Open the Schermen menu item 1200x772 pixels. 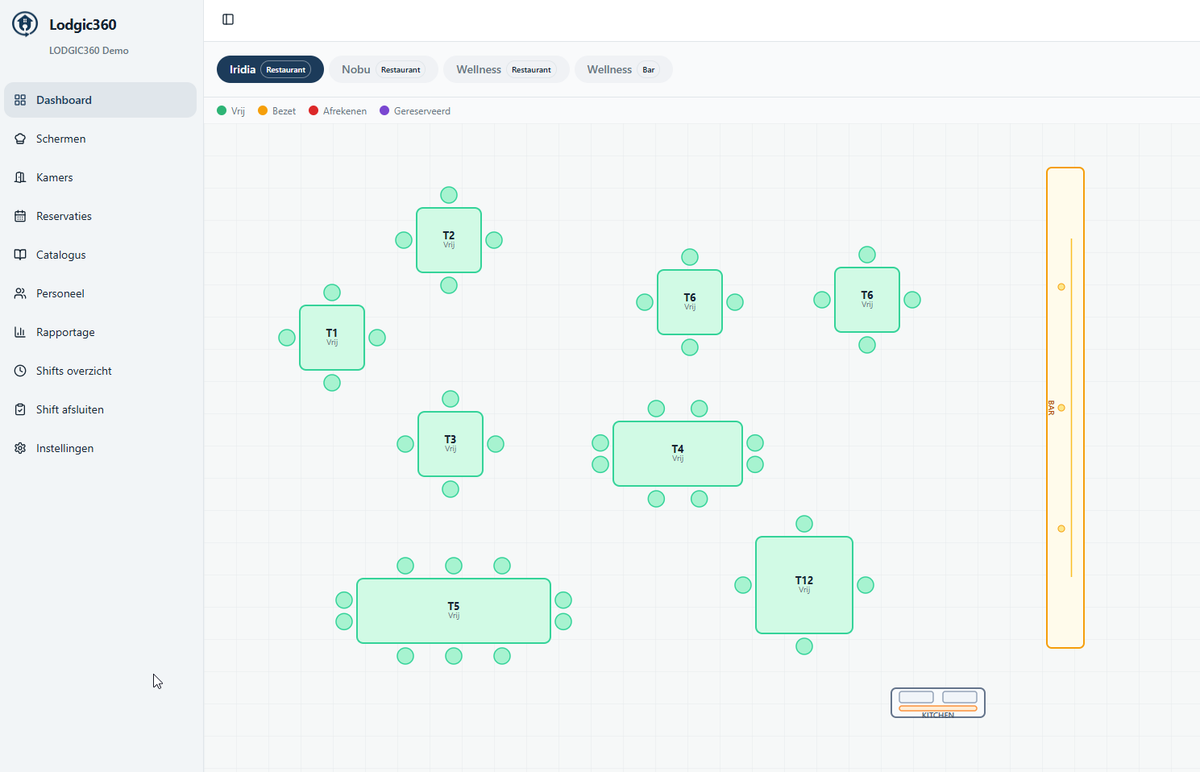coord(100,139)
